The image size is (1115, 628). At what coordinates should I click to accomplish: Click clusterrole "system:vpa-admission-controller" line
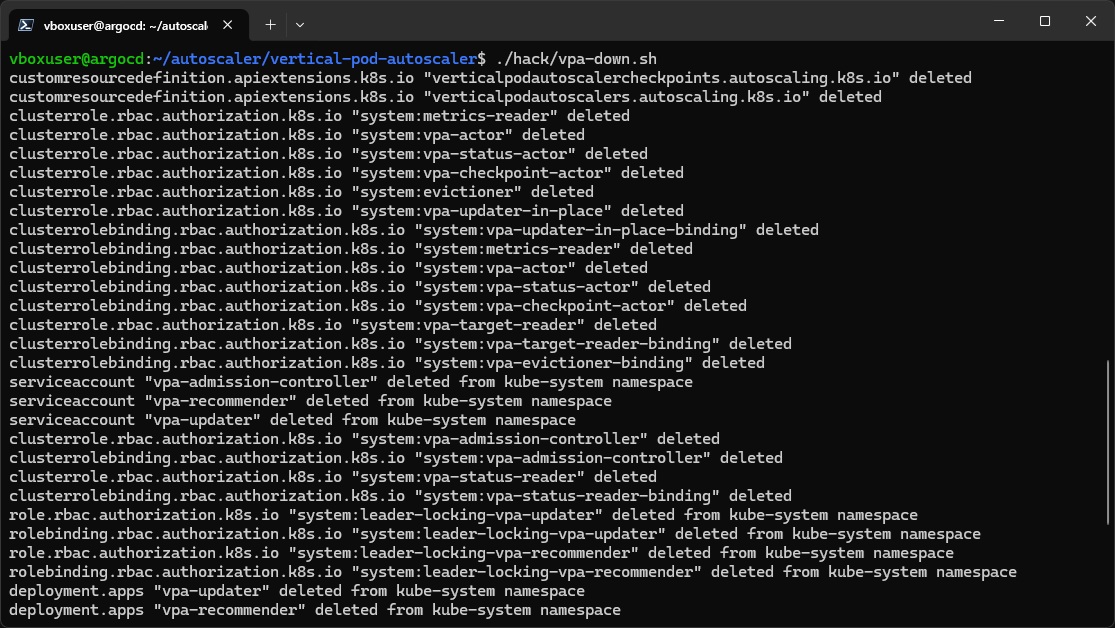364,439
